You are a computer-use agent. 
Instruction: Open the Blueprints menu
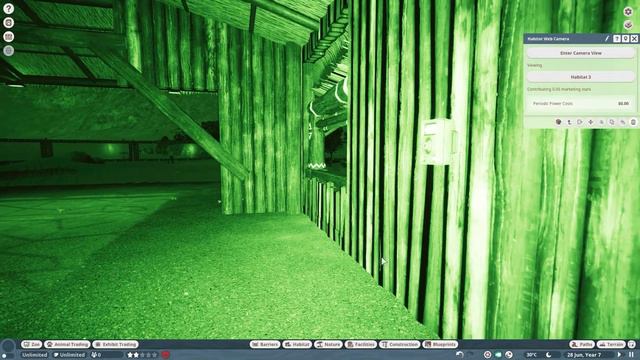tap(440, 344)
